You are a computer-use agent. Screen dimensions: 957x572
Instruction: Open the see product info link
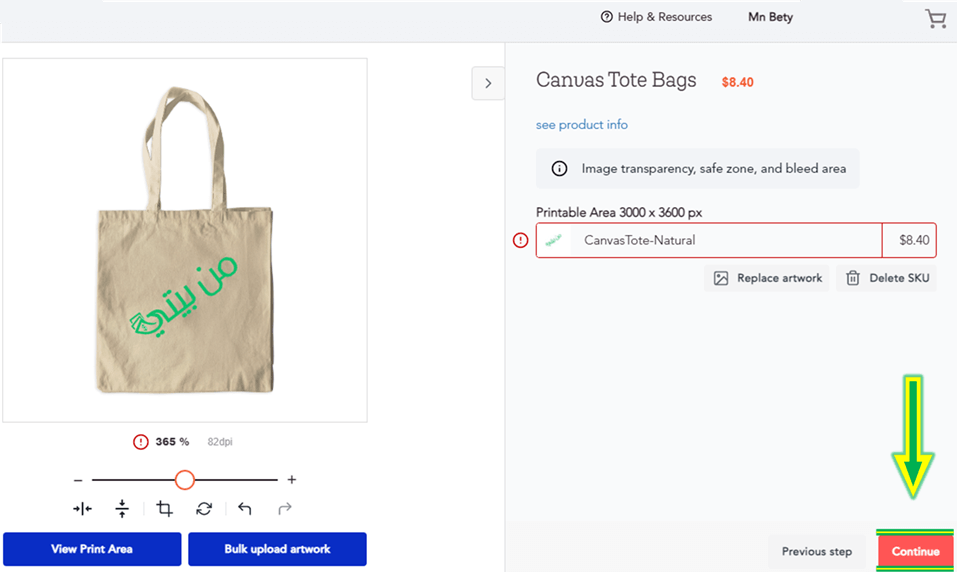(582, 125)
